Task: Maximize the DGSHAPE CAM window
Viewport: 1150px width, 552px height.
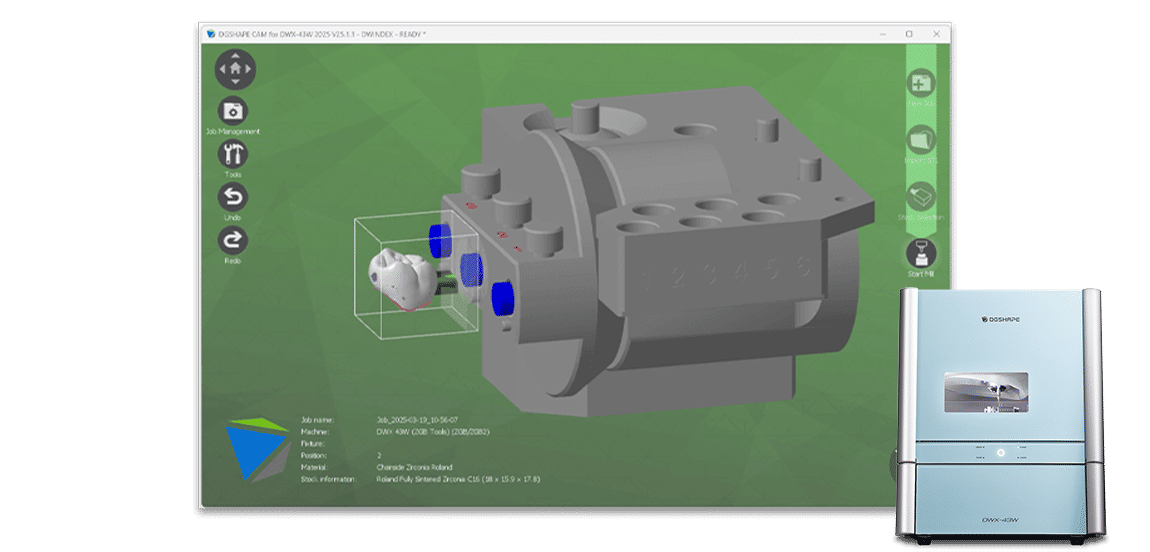Action: coord(909,33)
